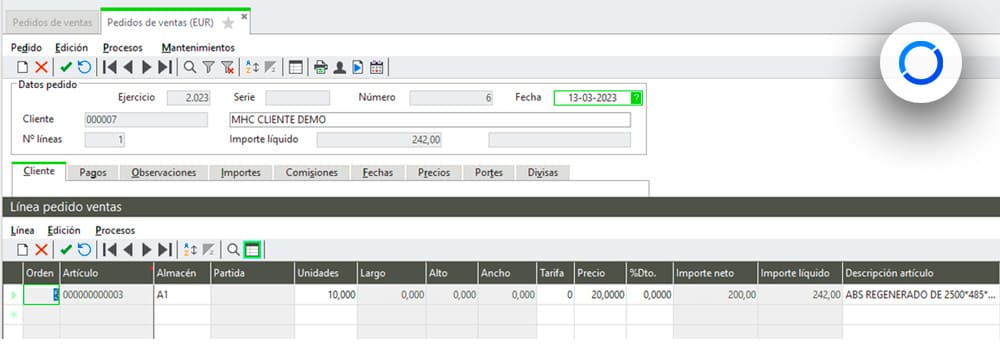Click the MHC CLIENTE DEMO name field

coord(430,119)
